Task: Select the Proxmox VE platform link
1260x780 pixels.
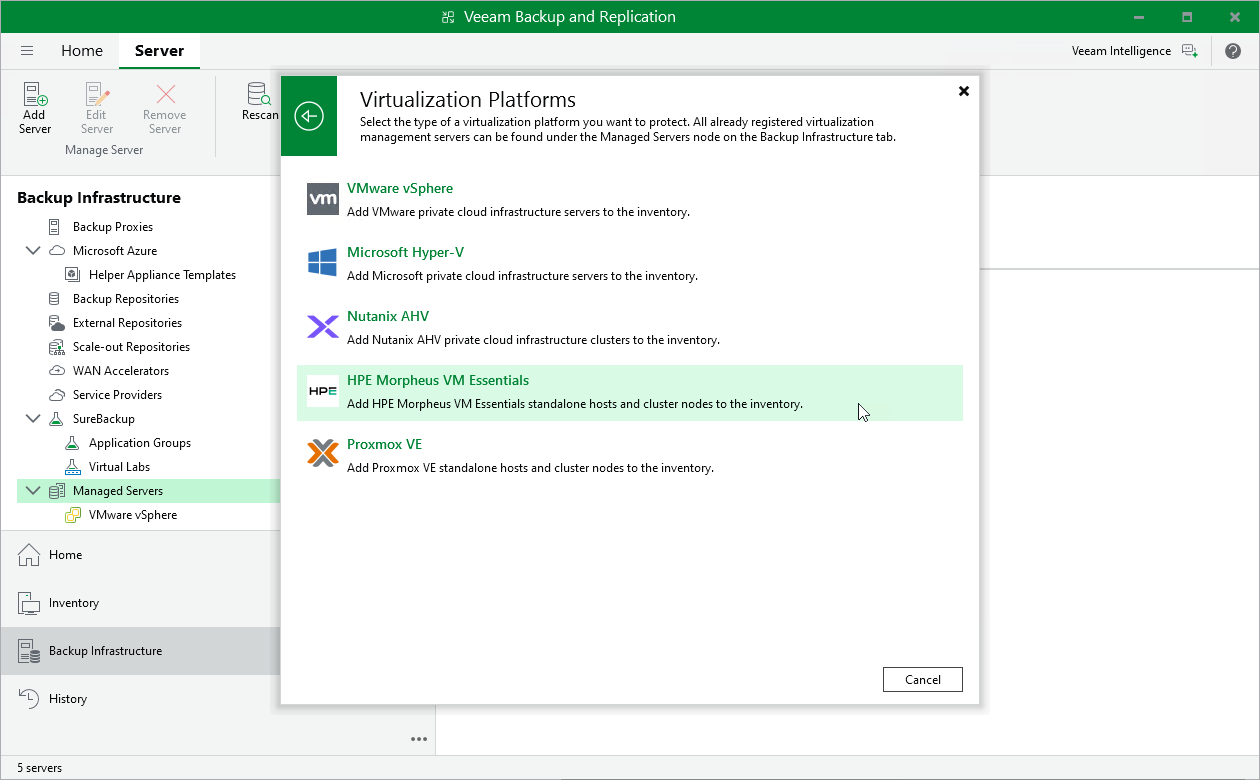Action: 384,445
